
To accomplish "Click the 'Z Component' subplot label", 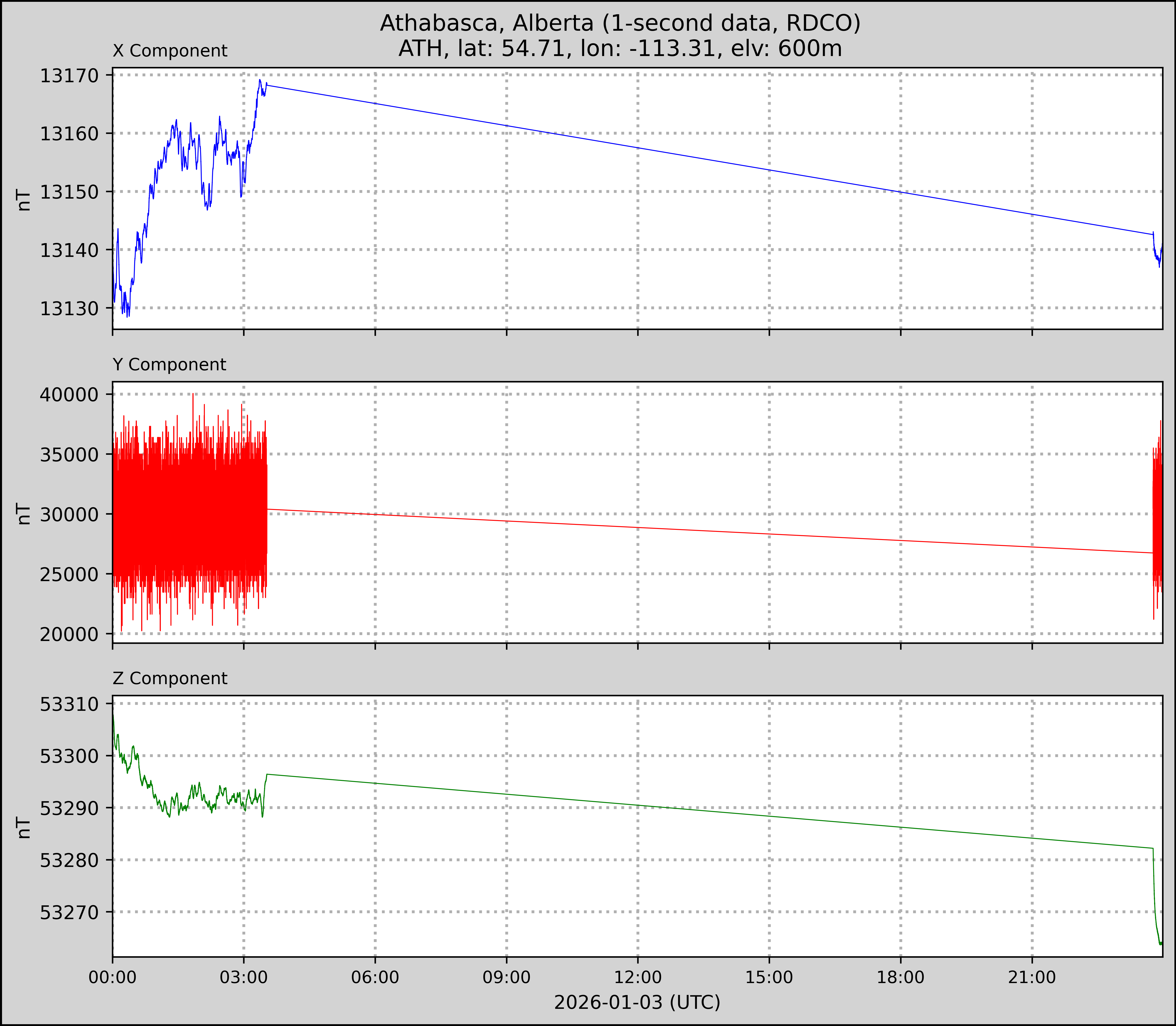I will tap(170, 679).
